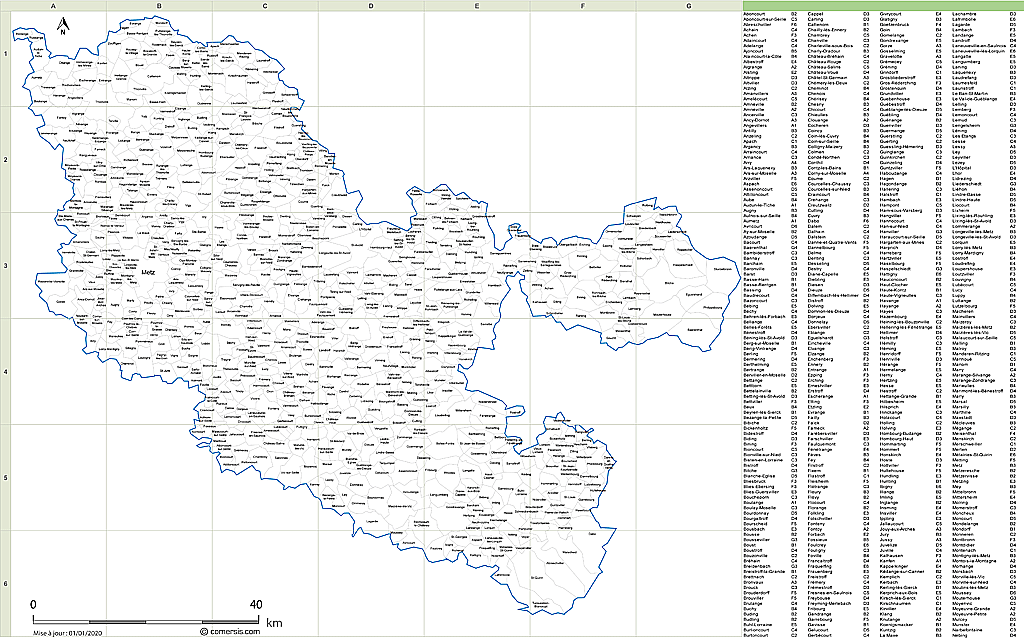1024x638 pixels.
Task: Click 'Creutzwald' in the commune index
Action: (x=820, y=205)
